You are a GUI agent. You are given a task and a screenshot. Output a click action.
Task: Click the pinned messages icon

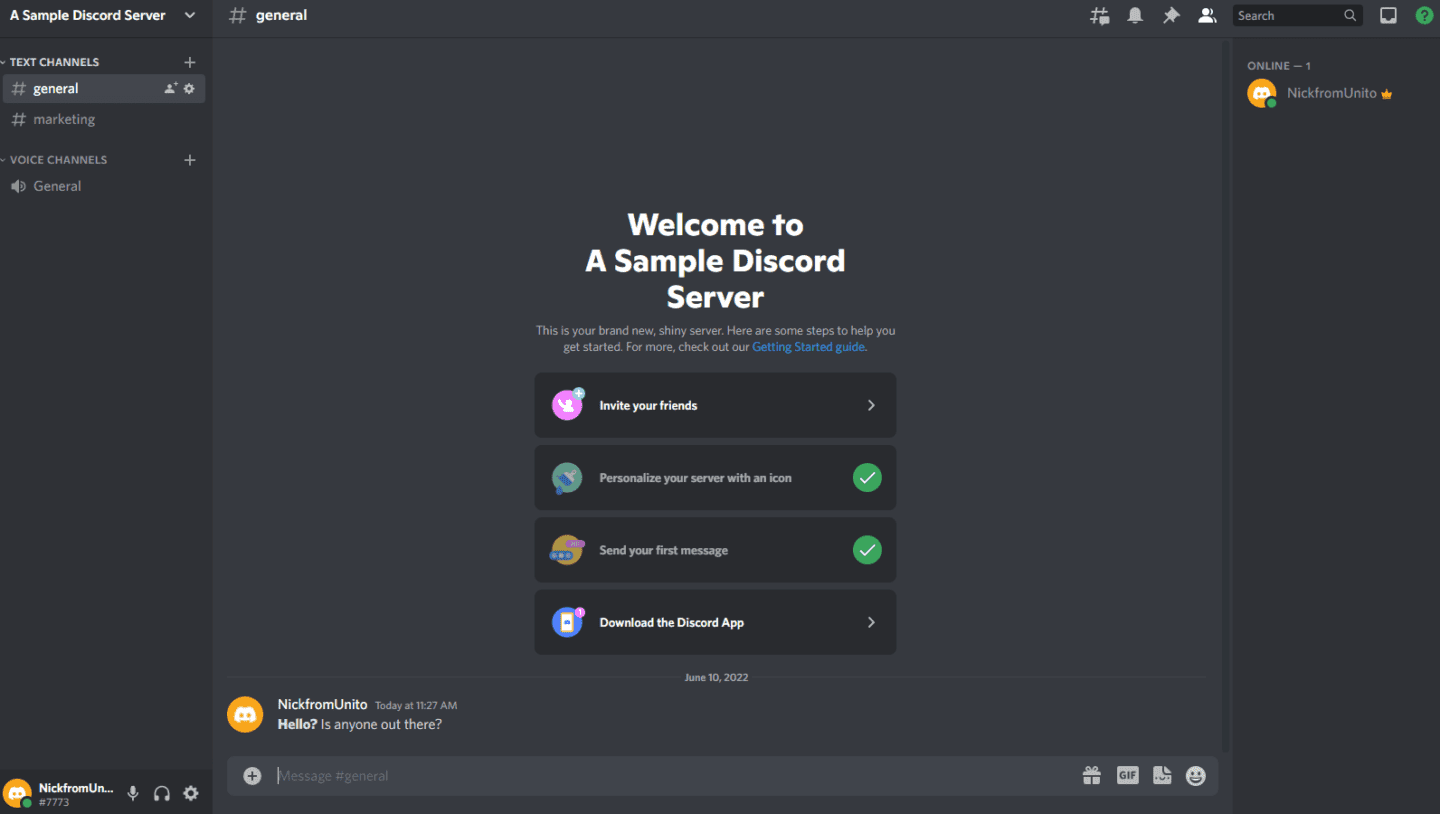click(x=1171, y=15)
